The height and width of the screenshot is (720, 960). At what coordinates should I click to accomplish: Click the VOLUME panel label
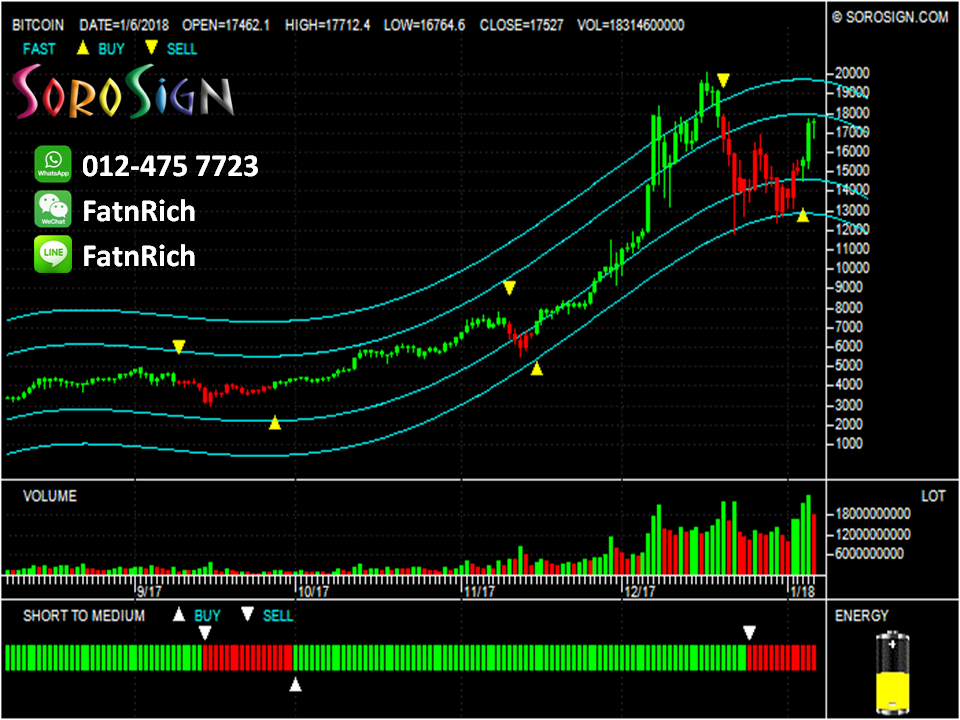50,496
